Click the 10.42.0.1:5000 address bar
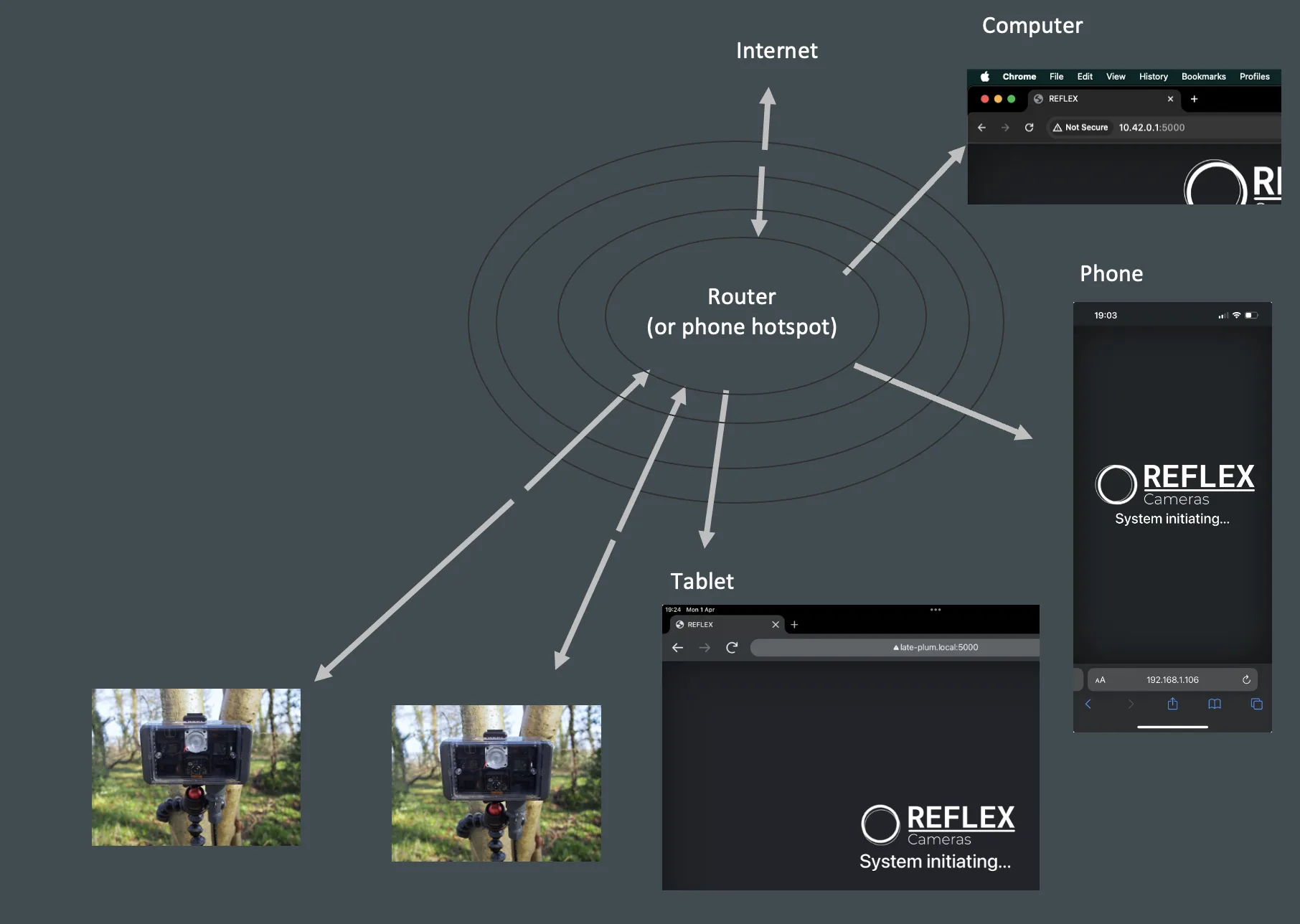Screen dimensions: 1300x924 1151,128
